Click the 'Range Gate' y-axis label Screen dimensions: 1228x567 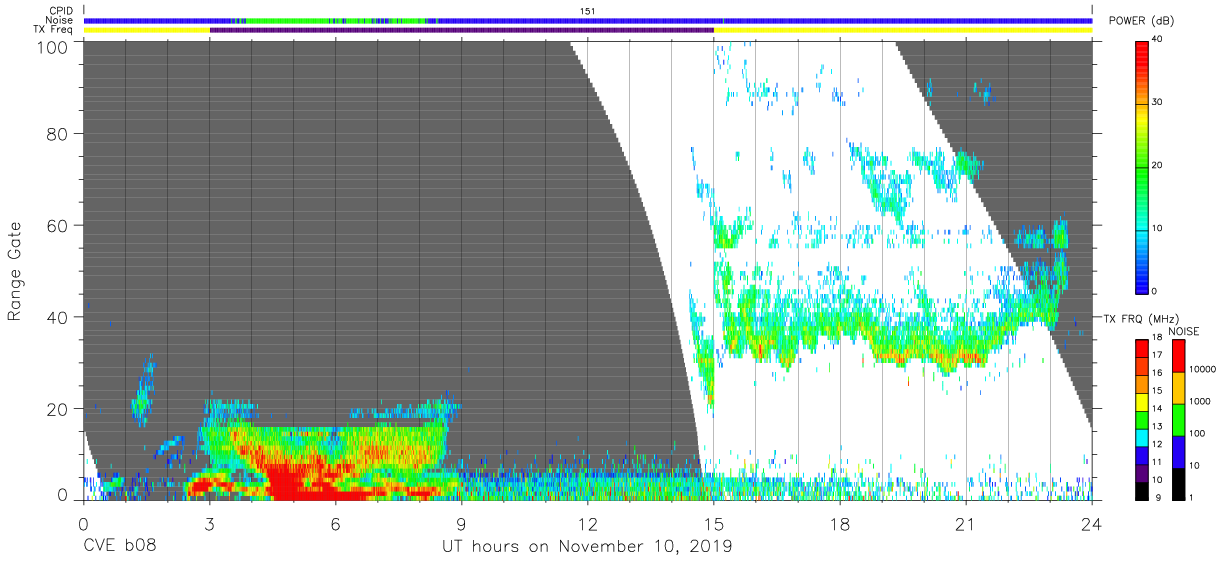(16, 271)
